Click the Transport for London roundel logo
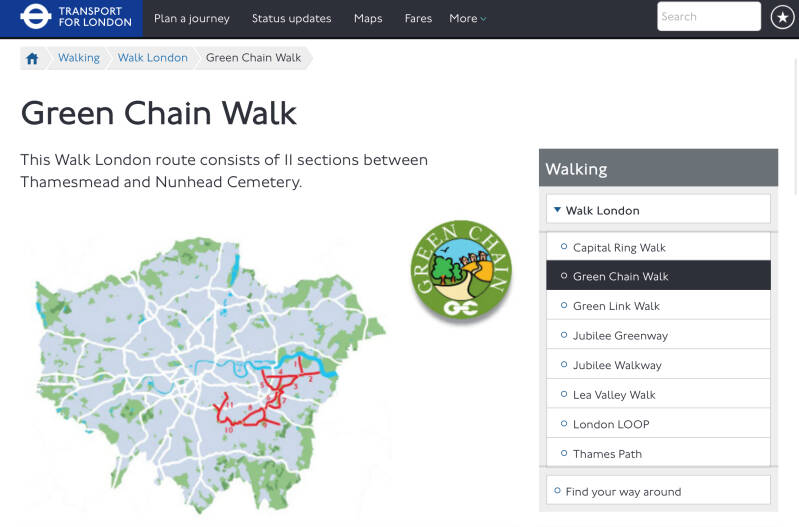This screenshot has width=799, height=527. tap(35, 18)
